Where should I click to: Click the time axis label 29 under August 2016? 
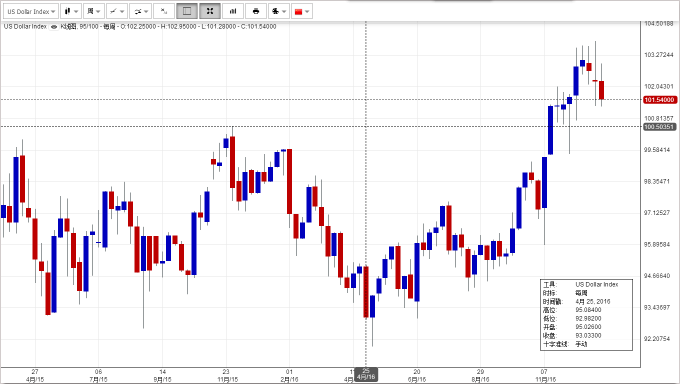tap(480, 371)
